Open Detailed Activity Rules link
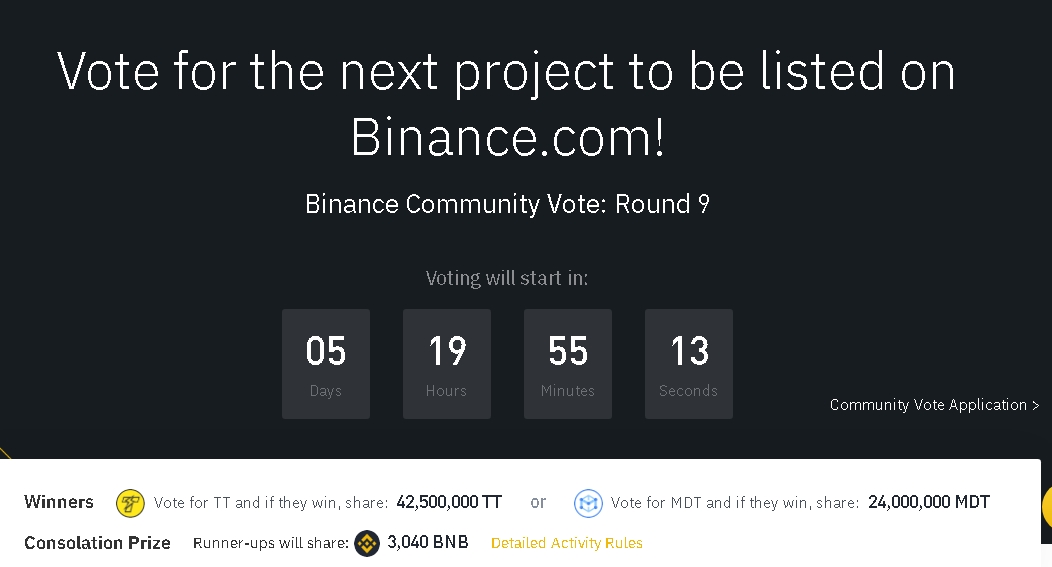This screenshot has width=1052, height=567. pyautogui.click(x=567, y=543)
